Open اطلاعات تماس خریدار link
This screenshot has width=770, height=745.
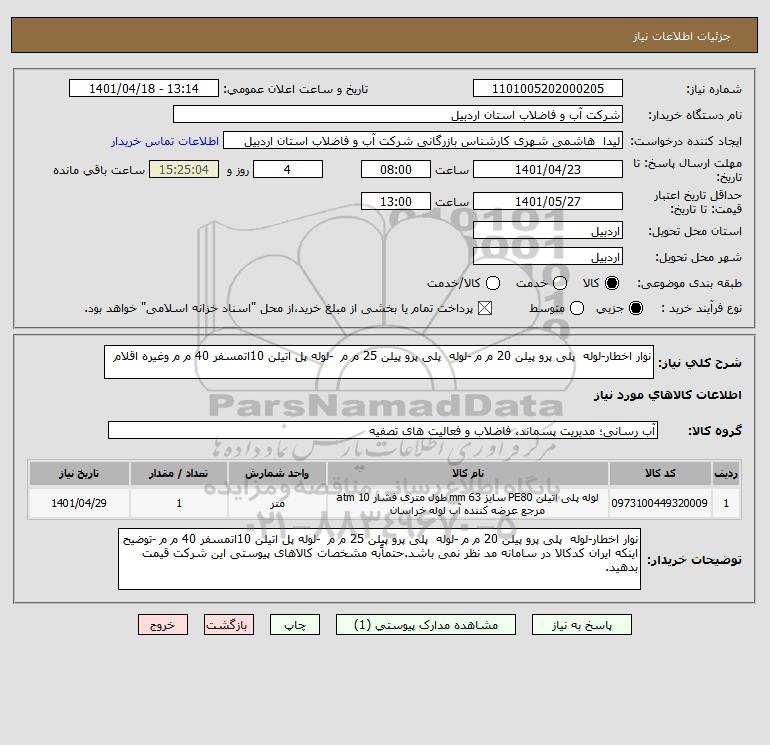click(165, 141)
